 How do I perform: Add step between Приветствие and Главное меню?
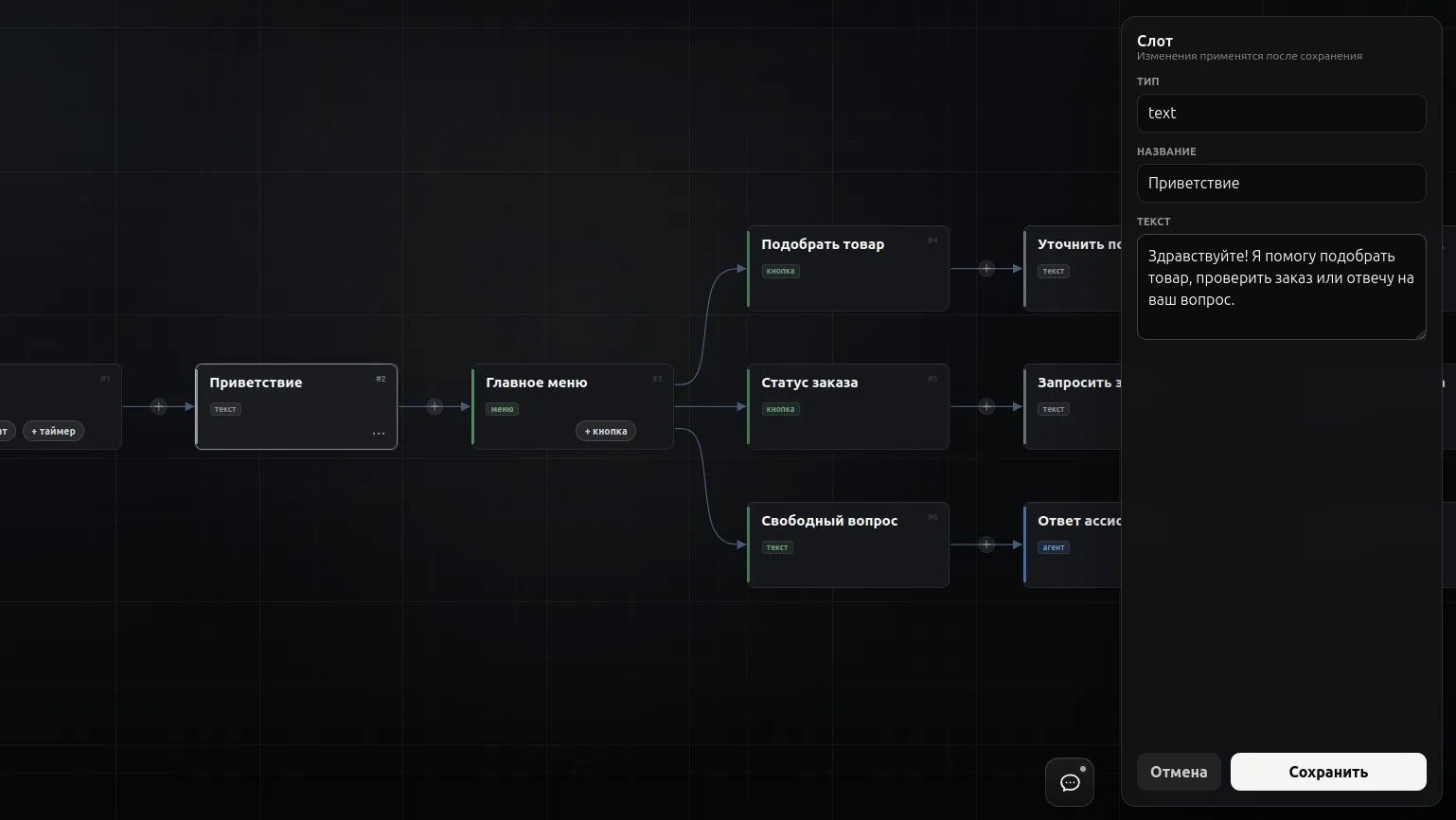[x=435, y=406]
